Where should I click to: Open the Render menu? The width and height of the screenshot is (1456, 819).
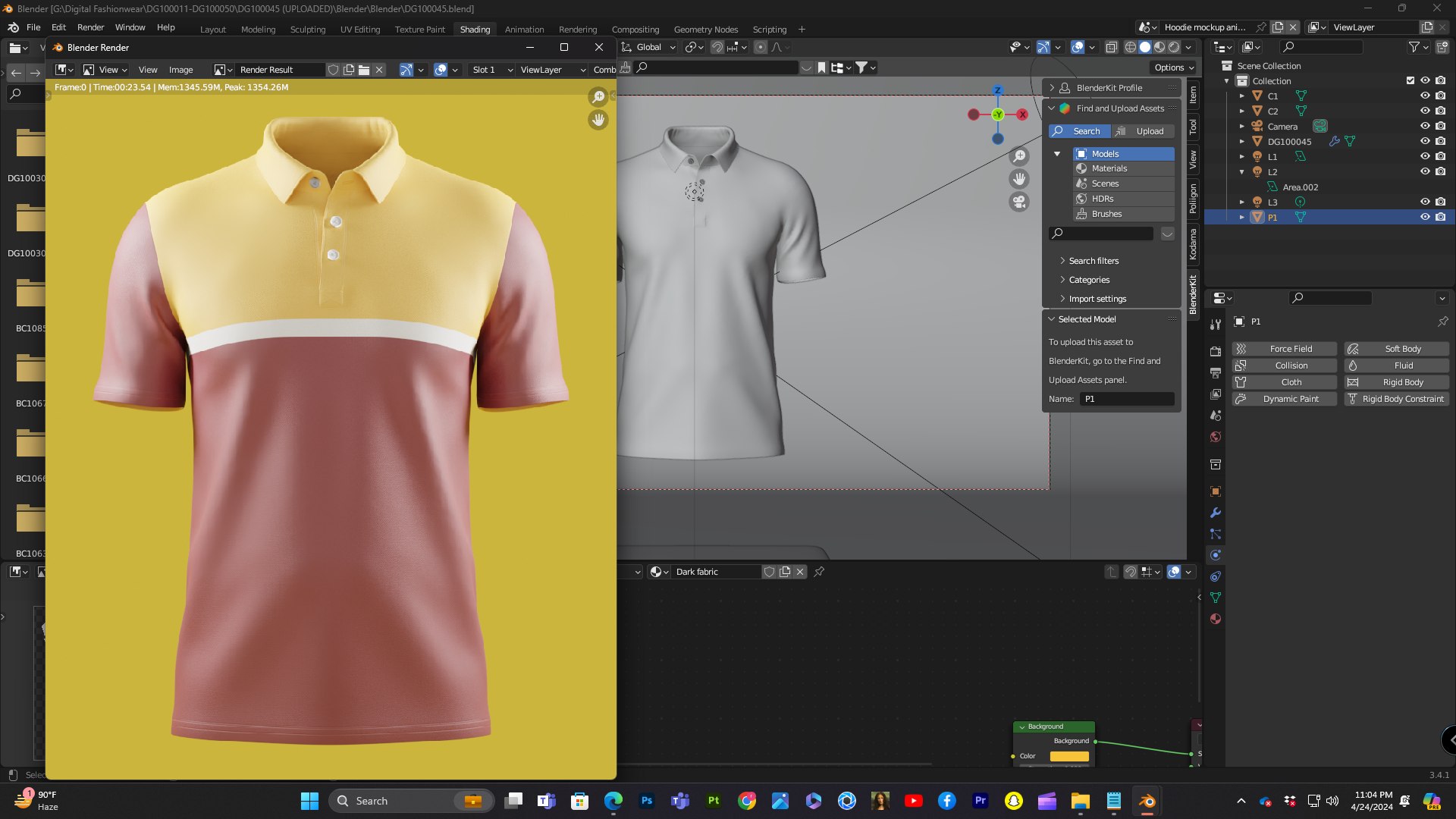coord(90,27)
